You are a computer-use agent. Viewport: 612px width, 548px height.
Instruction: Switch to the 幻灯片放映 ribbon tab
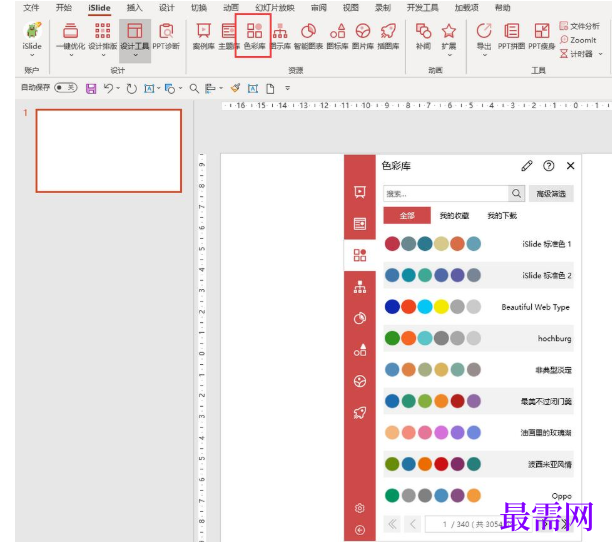click(x=275, y=8)
